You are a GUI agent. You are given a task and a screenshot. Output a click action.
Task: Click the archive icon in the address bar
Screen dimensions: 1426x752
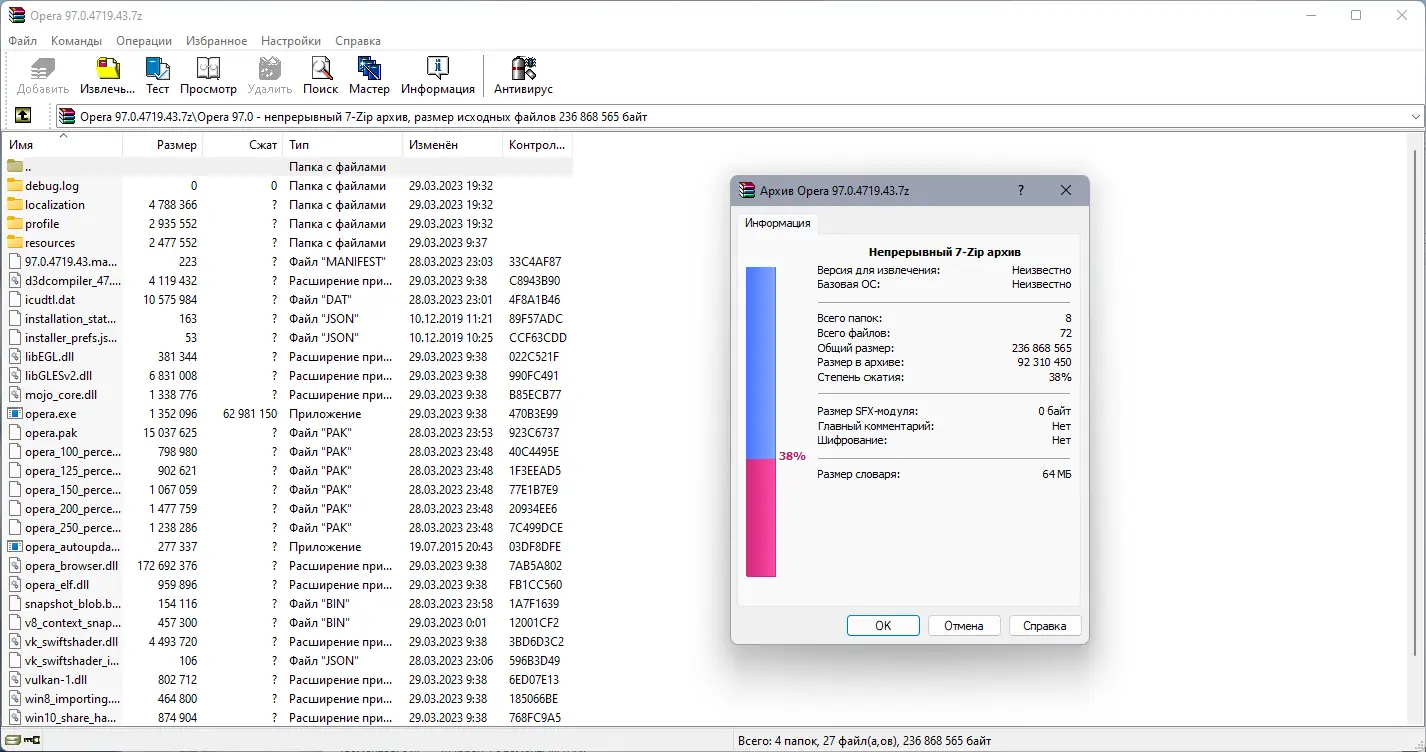[x=67, y=117]
